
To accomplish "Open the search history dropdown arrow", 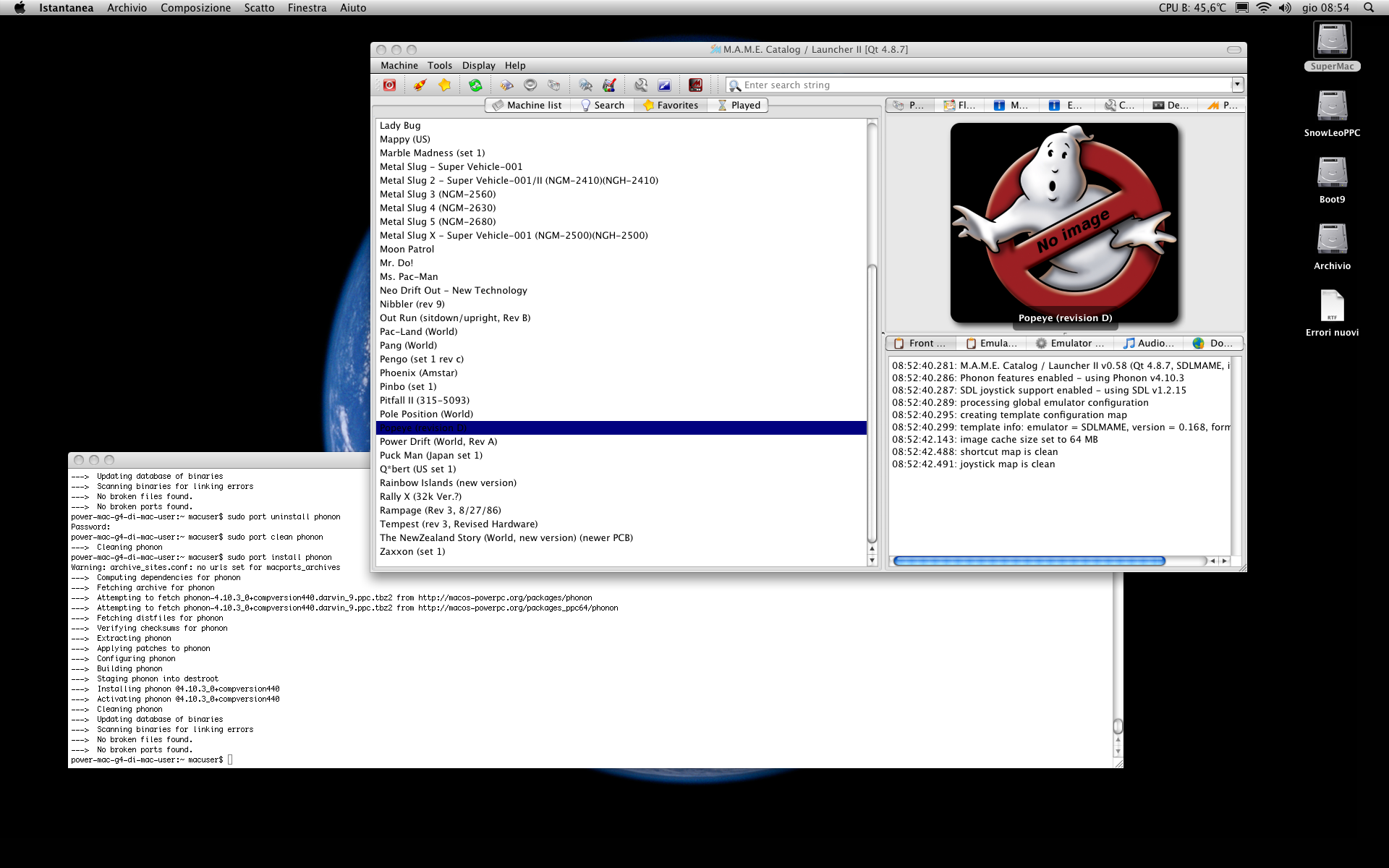I will (x=1237, y=85).
